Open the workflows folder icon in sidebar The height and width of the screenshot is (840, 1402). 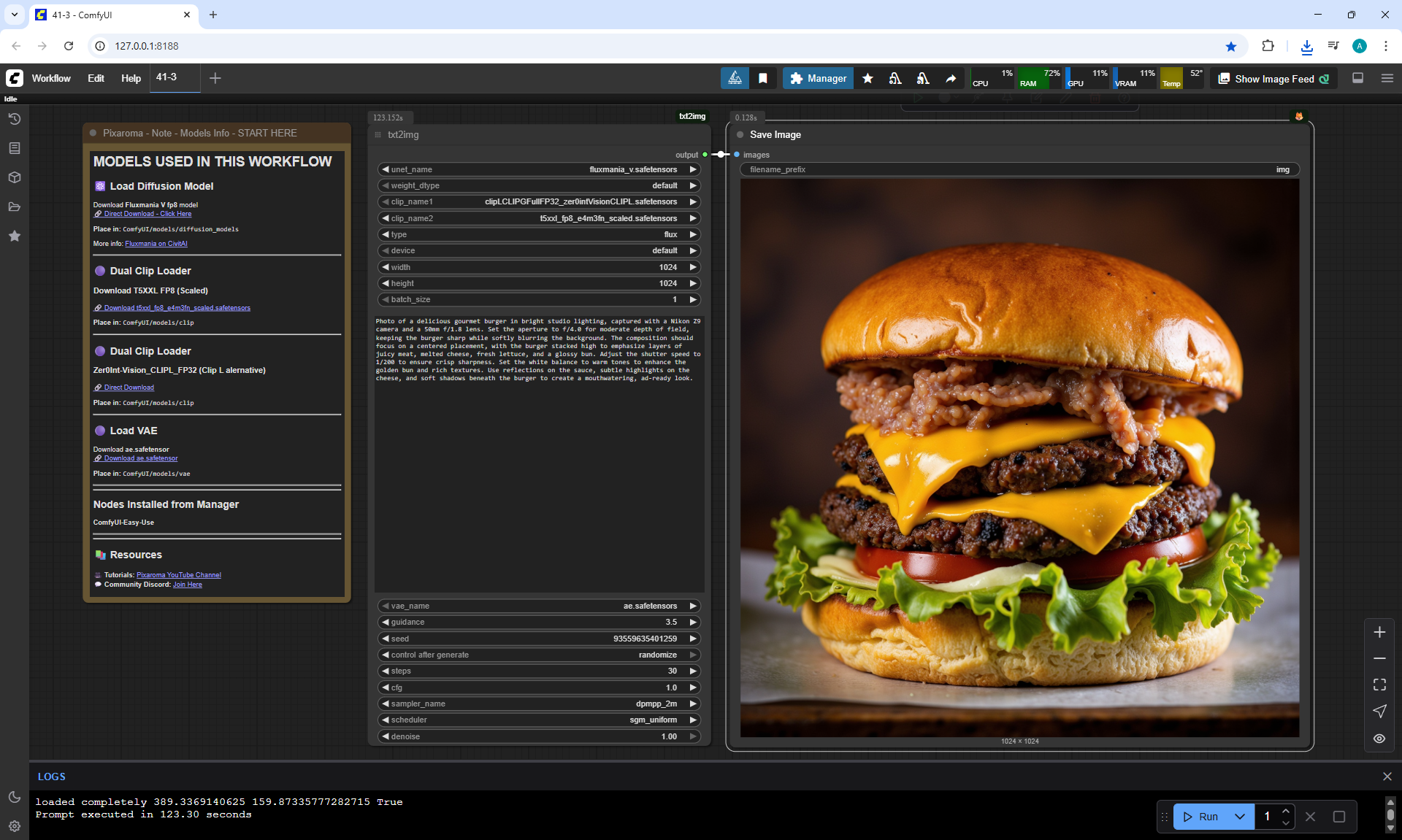tap(14, 207)
